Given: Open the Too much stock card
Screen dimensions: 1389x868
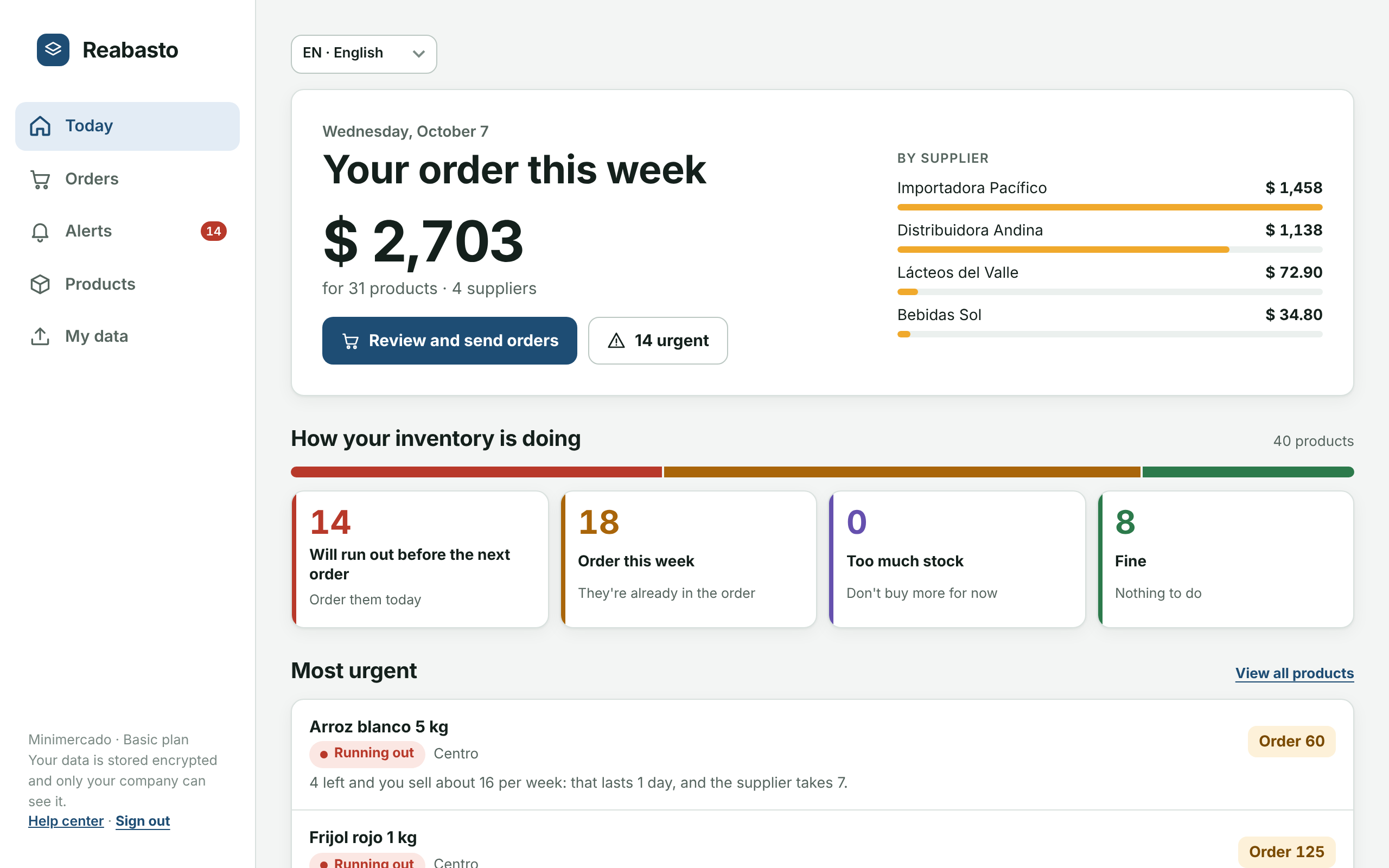Looking at the screenshot, I should pyautogui.click(x=957, y=559).
